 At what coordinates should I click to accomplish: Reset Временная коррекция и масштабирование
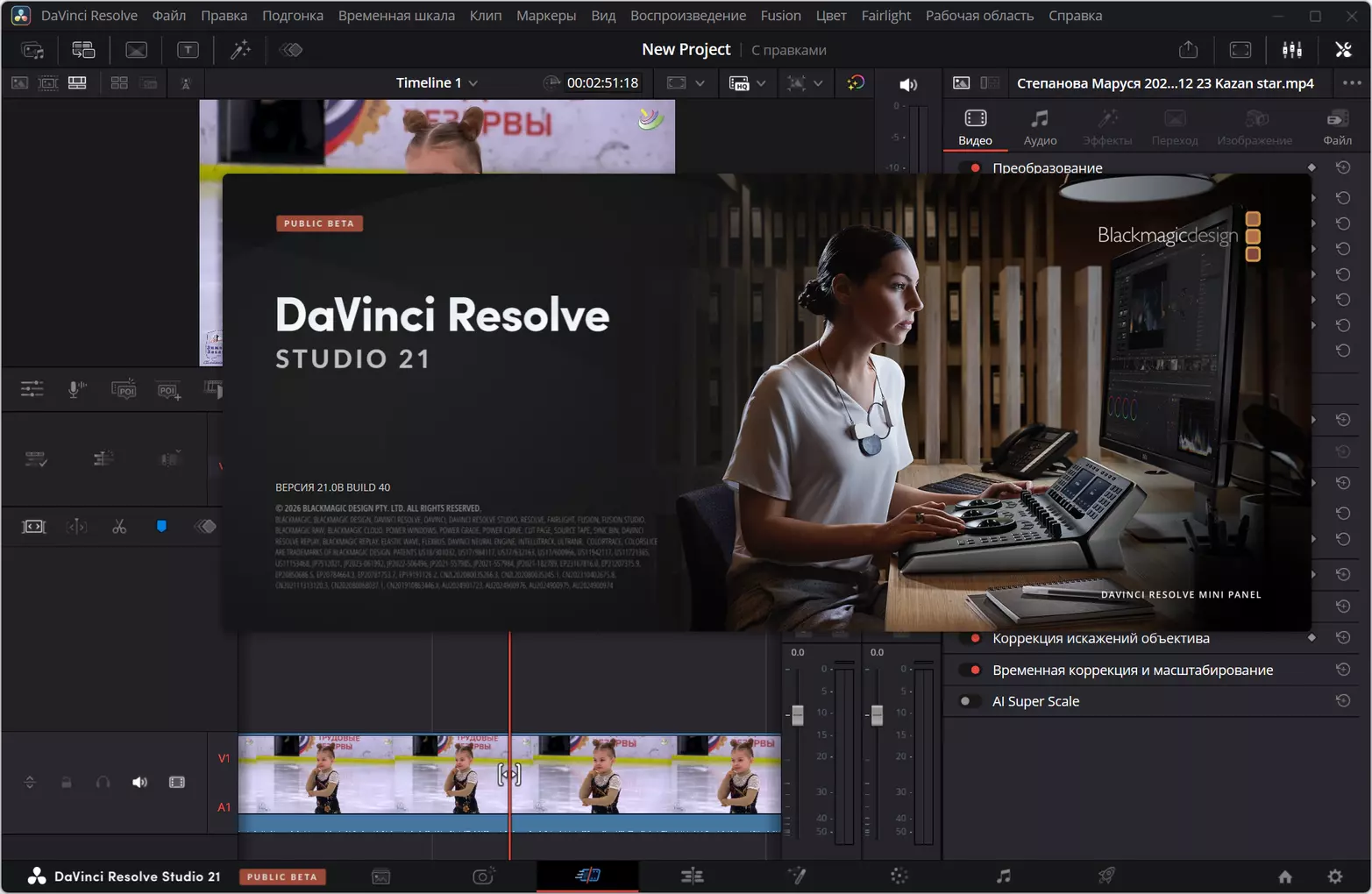tap(1343, 670)
